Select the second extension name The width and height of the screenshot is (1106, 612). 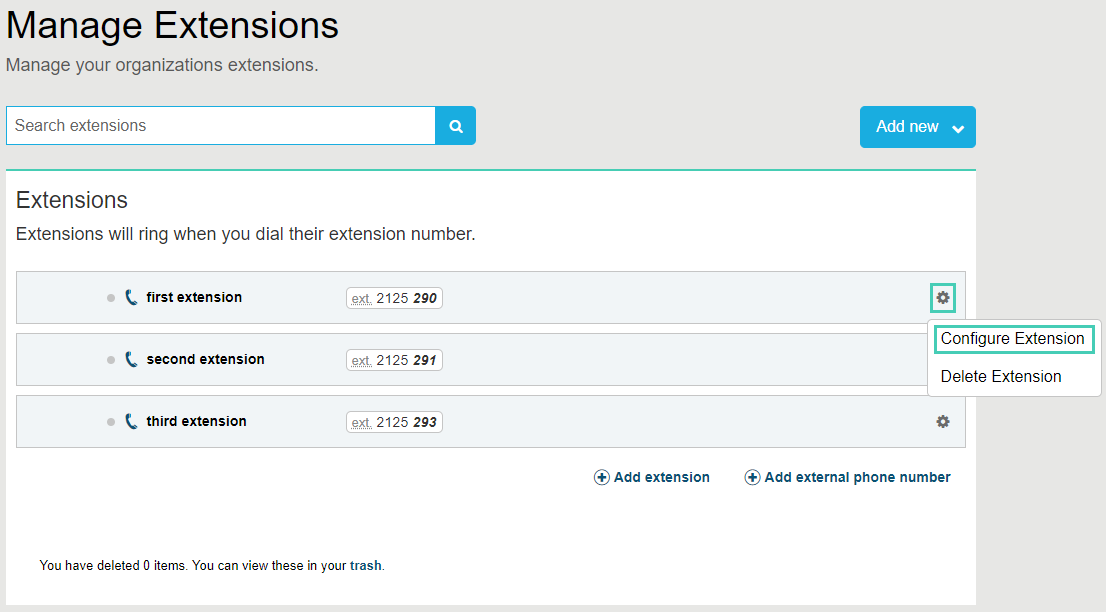(x=205, y=359)
